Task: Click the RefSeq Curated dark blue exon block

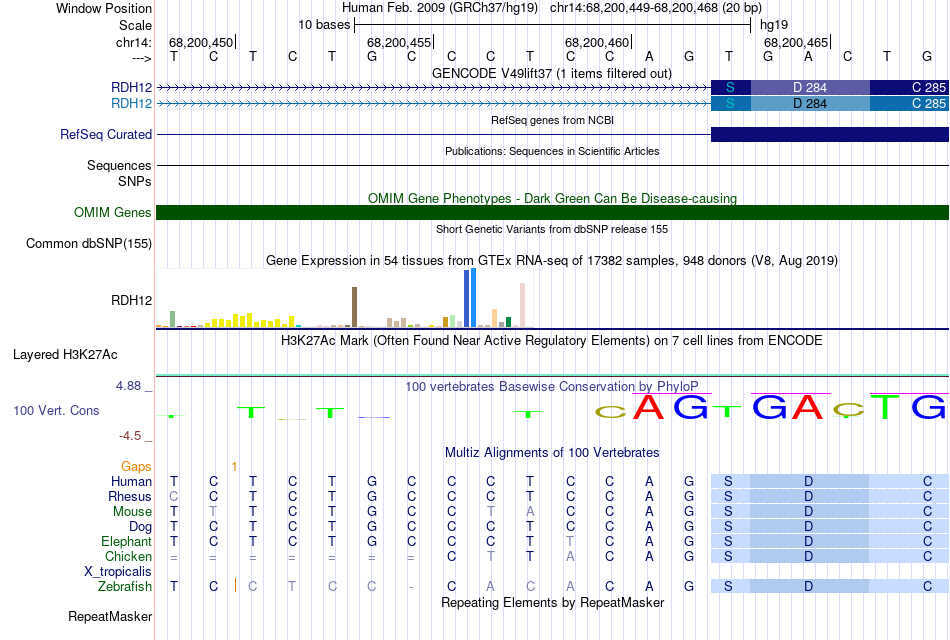Action: (829, 135)
